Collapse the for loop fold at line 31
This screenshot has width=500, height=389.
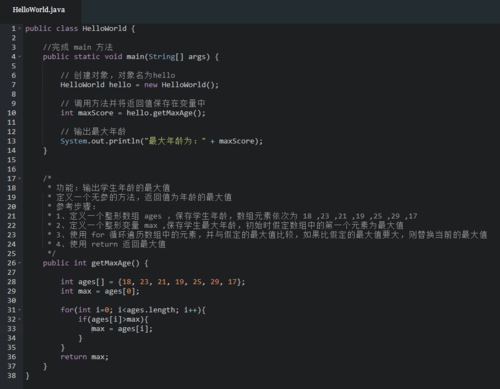coord(19,310)
